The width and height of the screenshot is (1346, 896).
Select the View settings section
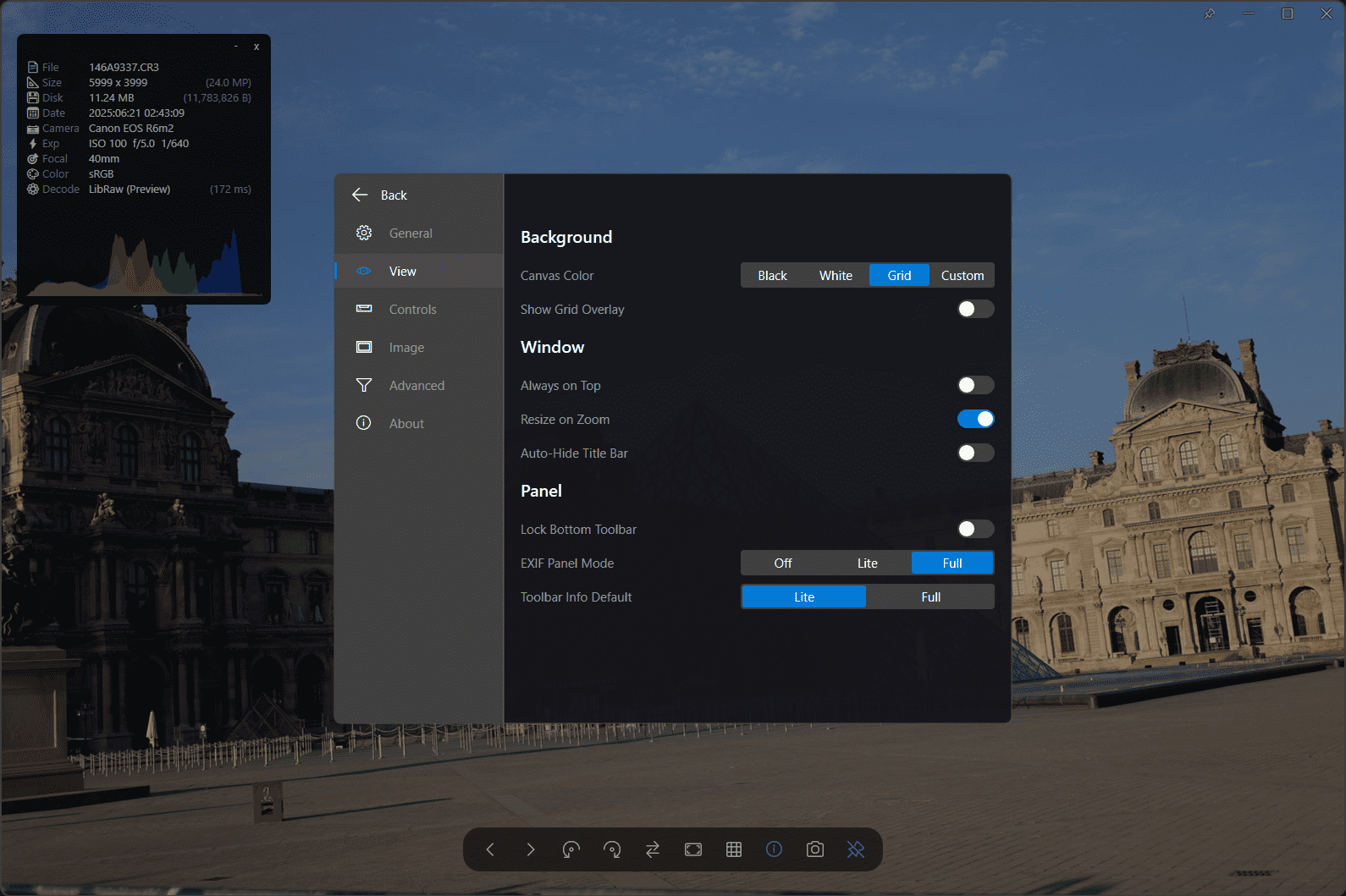(x=419, y=271)
